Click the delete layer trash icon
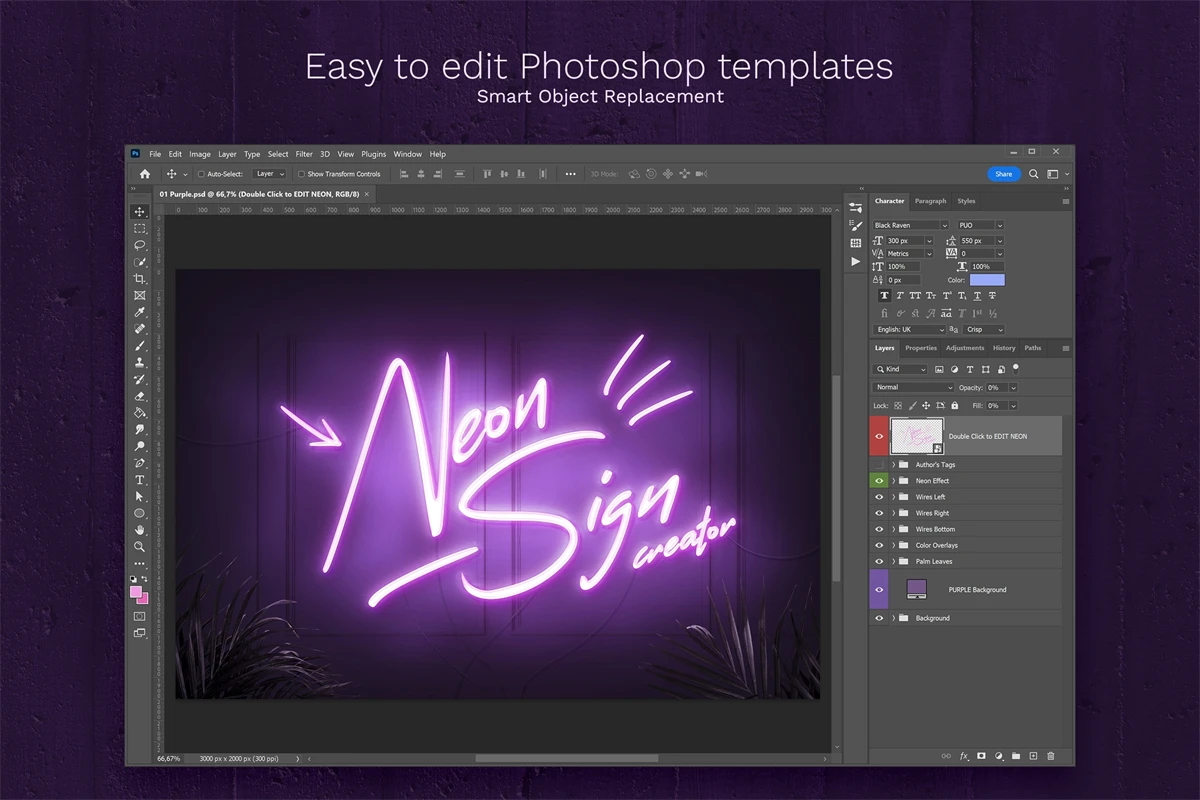The image size is (1200, 800). coord(1051,756)
